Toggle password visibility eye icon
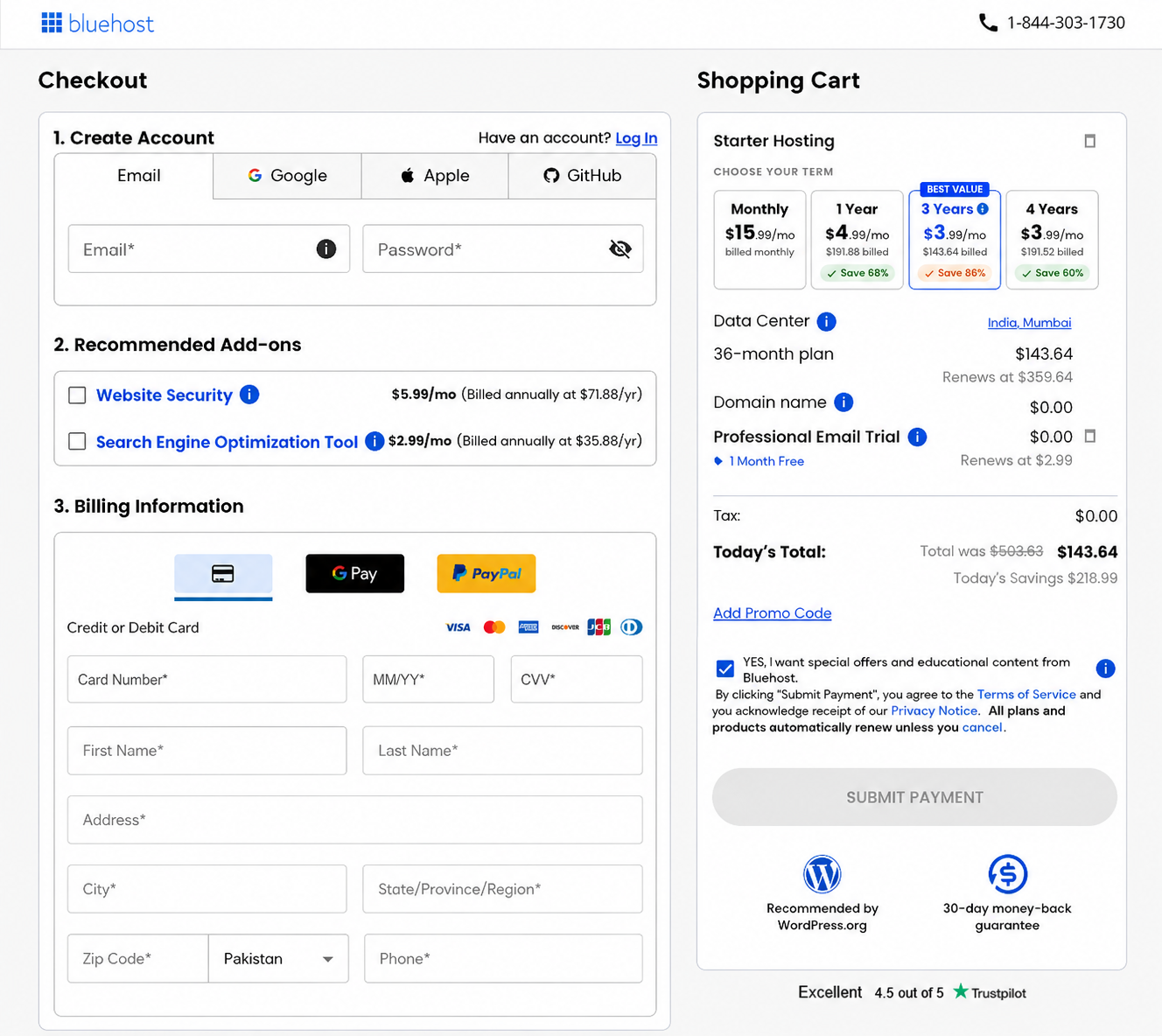Viewport: 1162px width, 1036px height. 620,249
